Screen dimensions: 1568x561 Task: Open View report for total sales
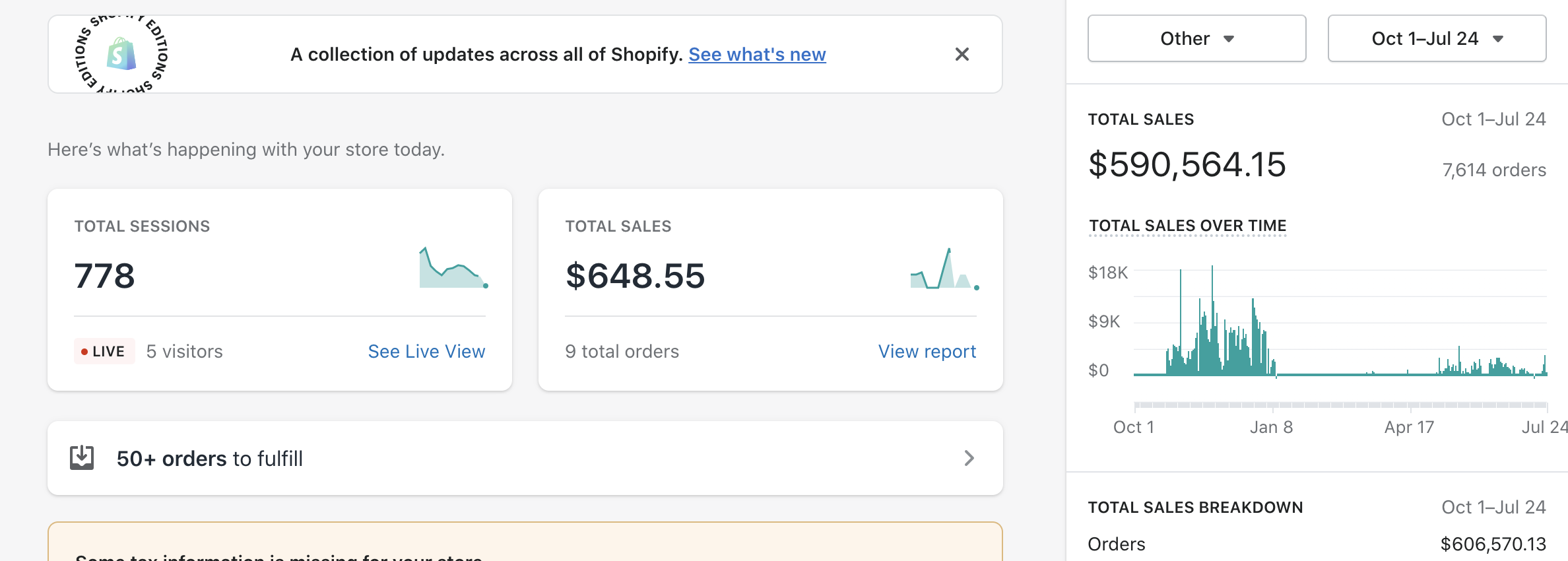[x=927, y=351]
